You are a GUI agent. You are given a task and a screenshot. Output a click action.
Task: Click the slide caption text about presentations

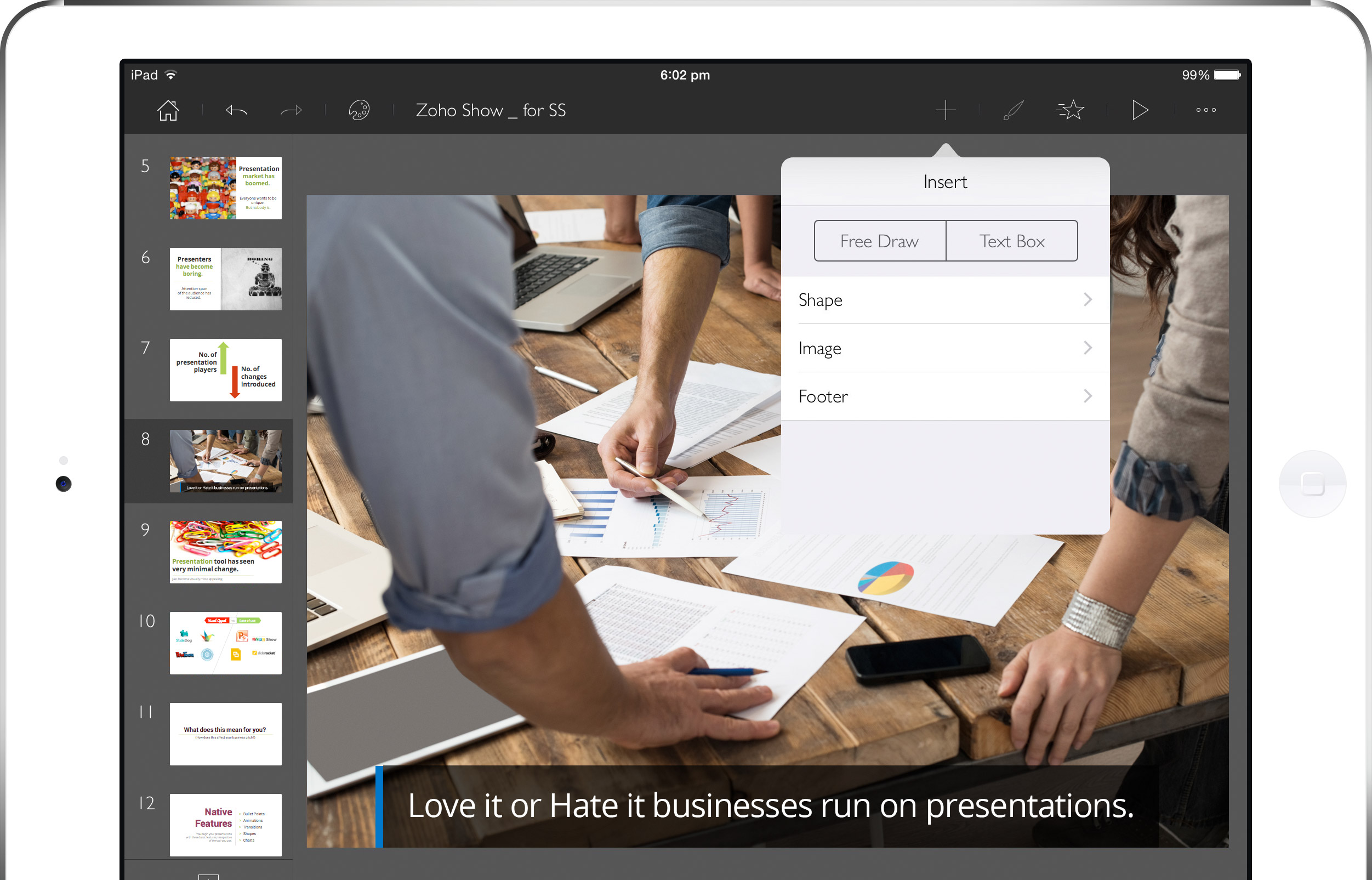[x=771, y=806]
